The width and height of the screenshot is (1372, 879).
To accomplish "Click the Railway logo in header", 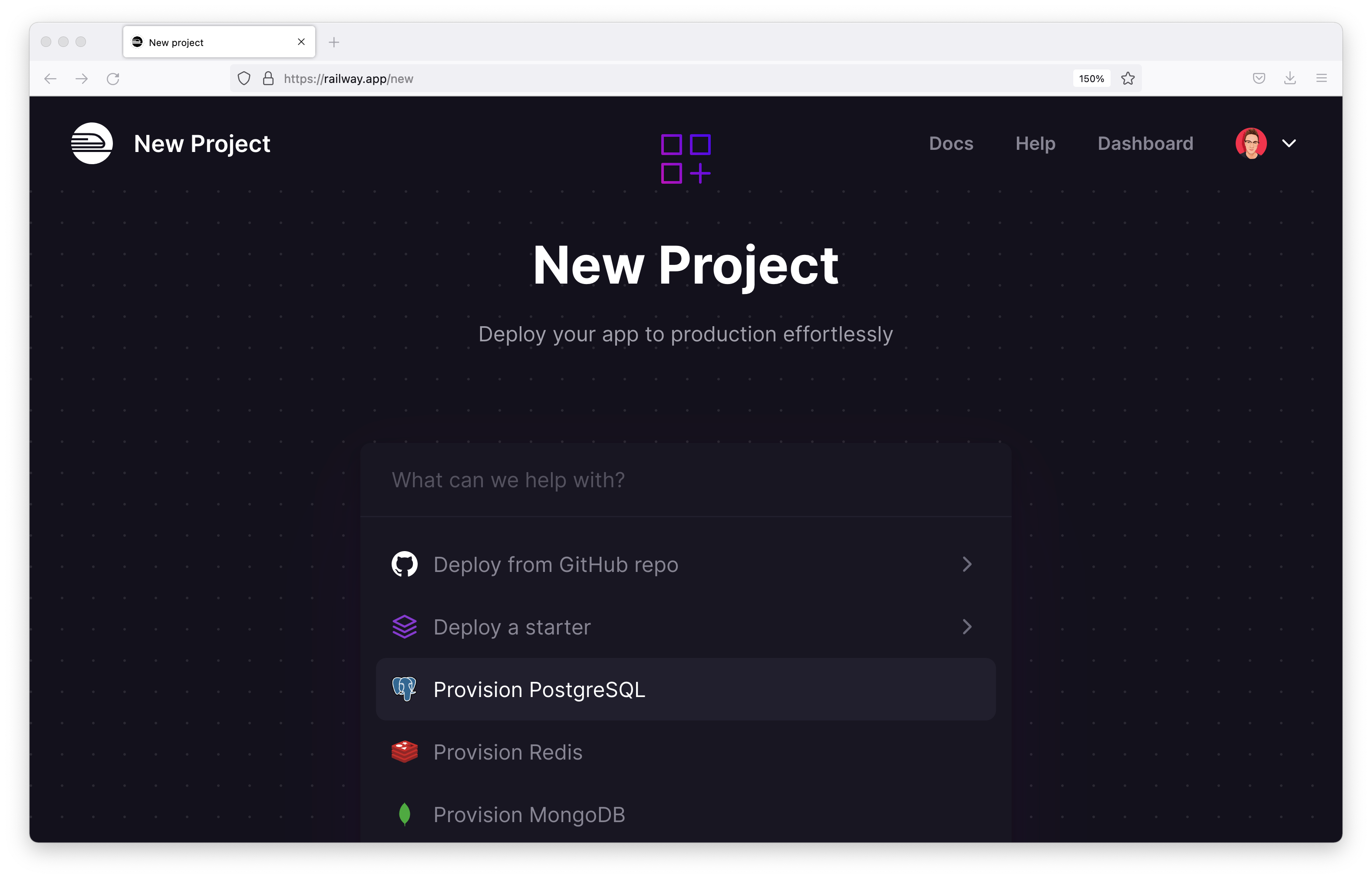I will pyautogui.click(x=91, y=143).
